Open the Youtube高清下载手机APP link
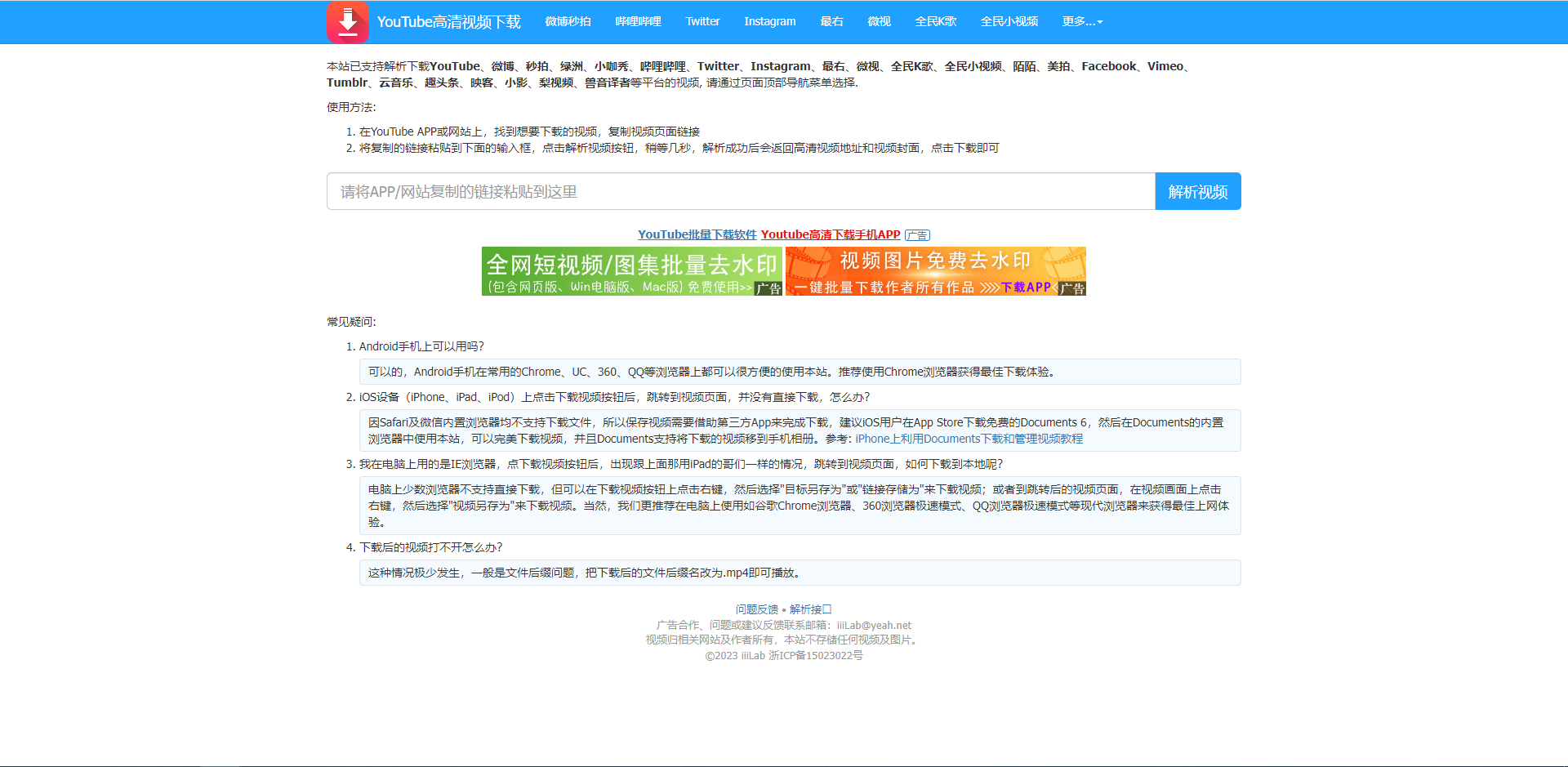This screenshot has height=767, width=1568. 831,234
